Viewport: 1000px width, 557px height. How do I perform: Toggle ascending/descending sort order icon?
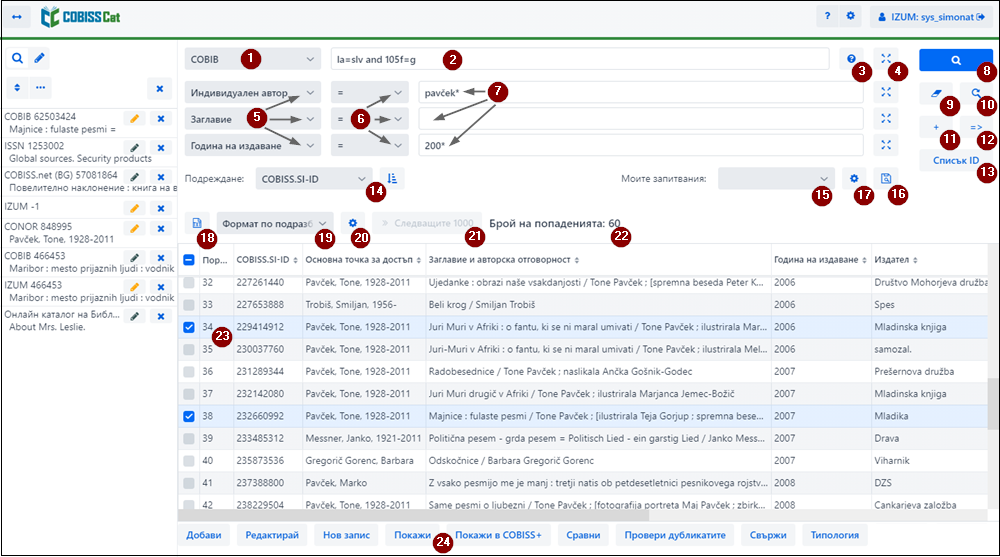tap(392, 179)
